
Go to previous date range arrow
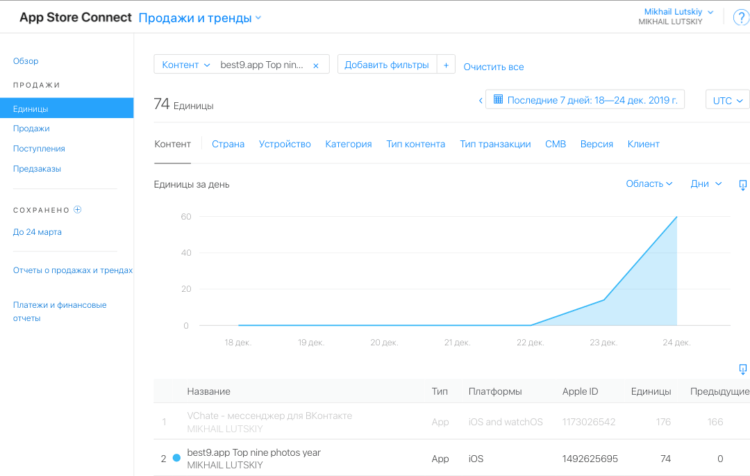(x=480, y=100)
